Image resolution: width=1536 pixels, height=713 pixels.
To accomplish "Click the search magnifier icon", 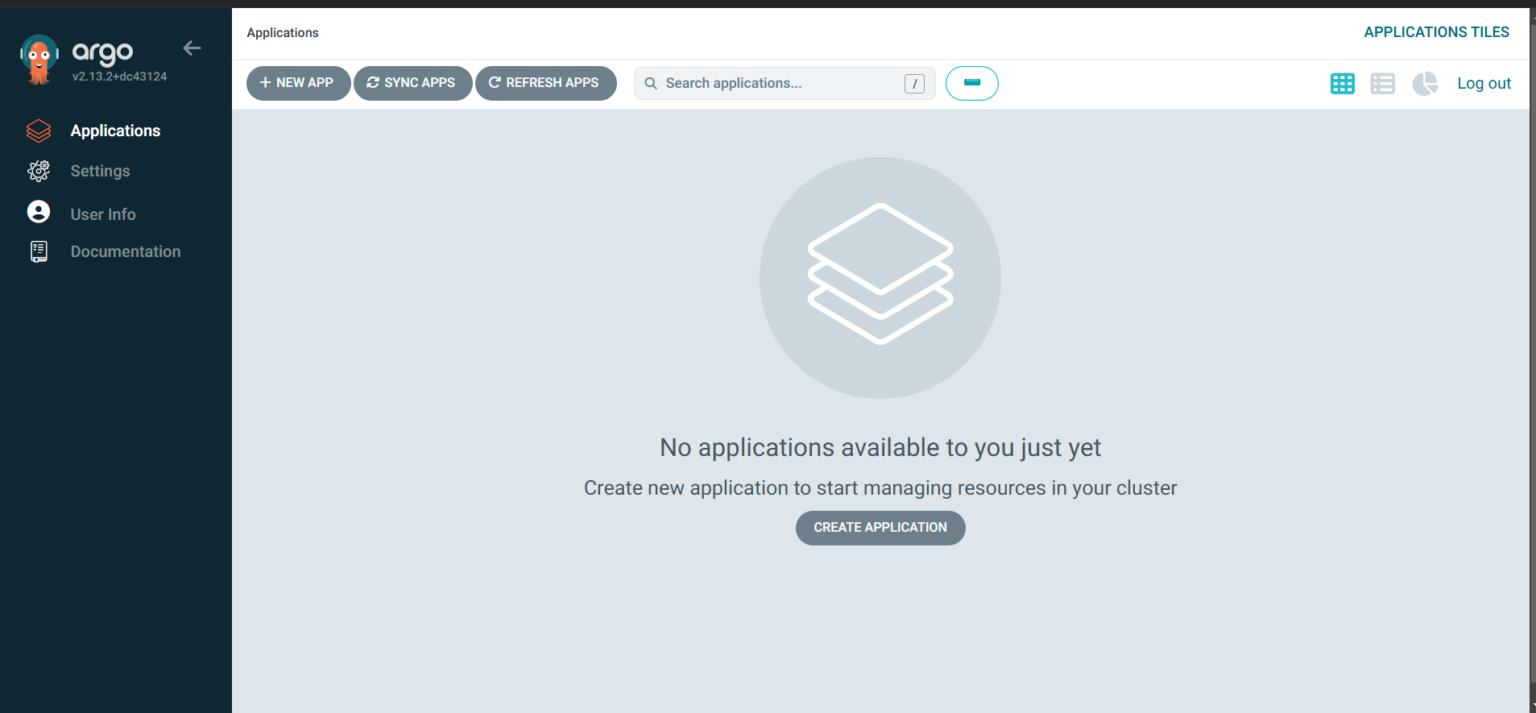I will tap(651, 83).
